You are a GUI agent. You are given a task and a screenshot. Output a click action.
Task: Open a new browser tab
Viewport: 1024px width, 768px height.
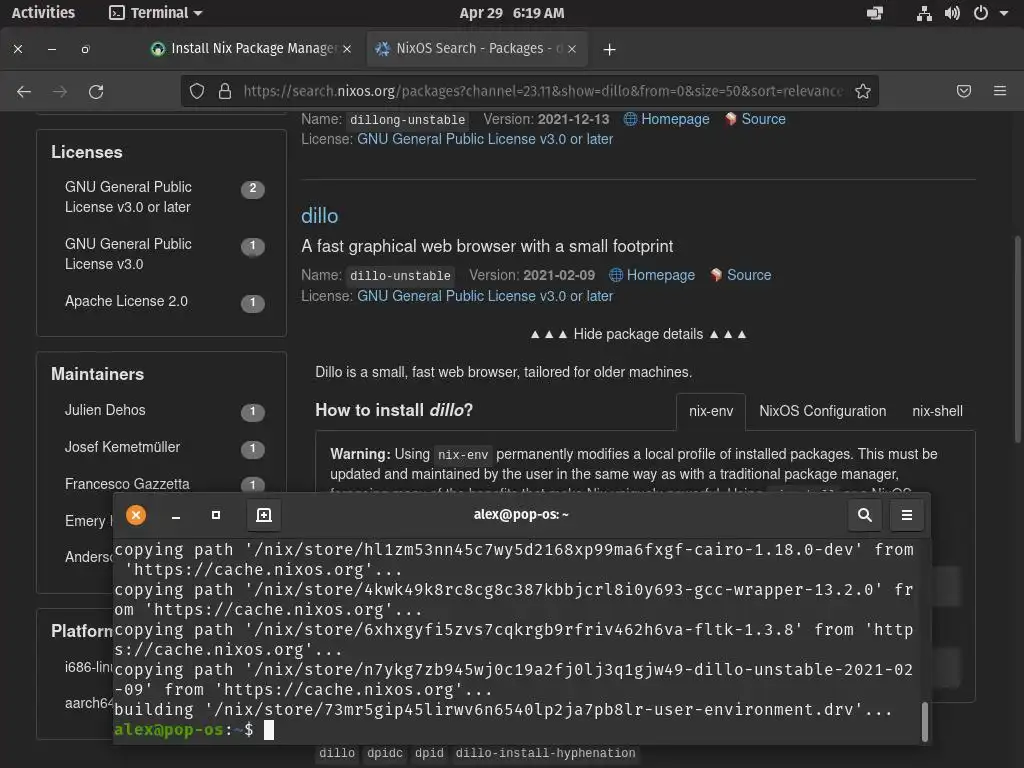(609, 50)
